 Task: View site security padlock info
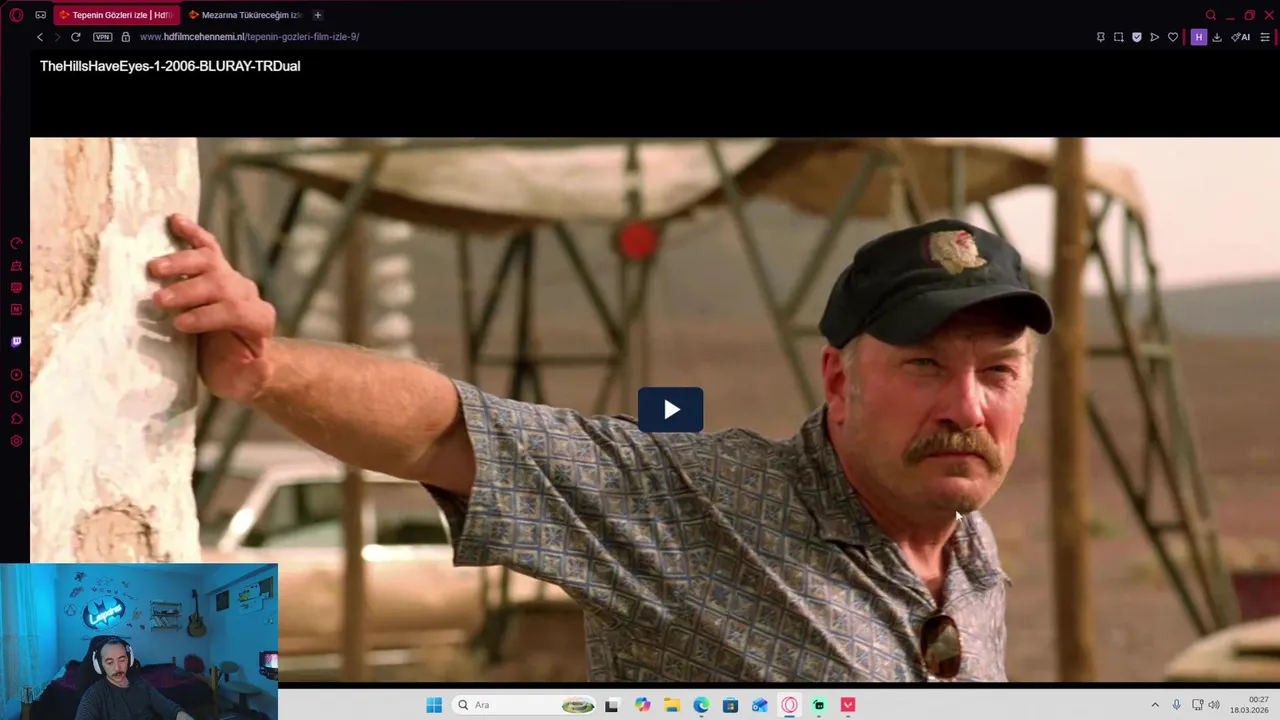point(125,37)
